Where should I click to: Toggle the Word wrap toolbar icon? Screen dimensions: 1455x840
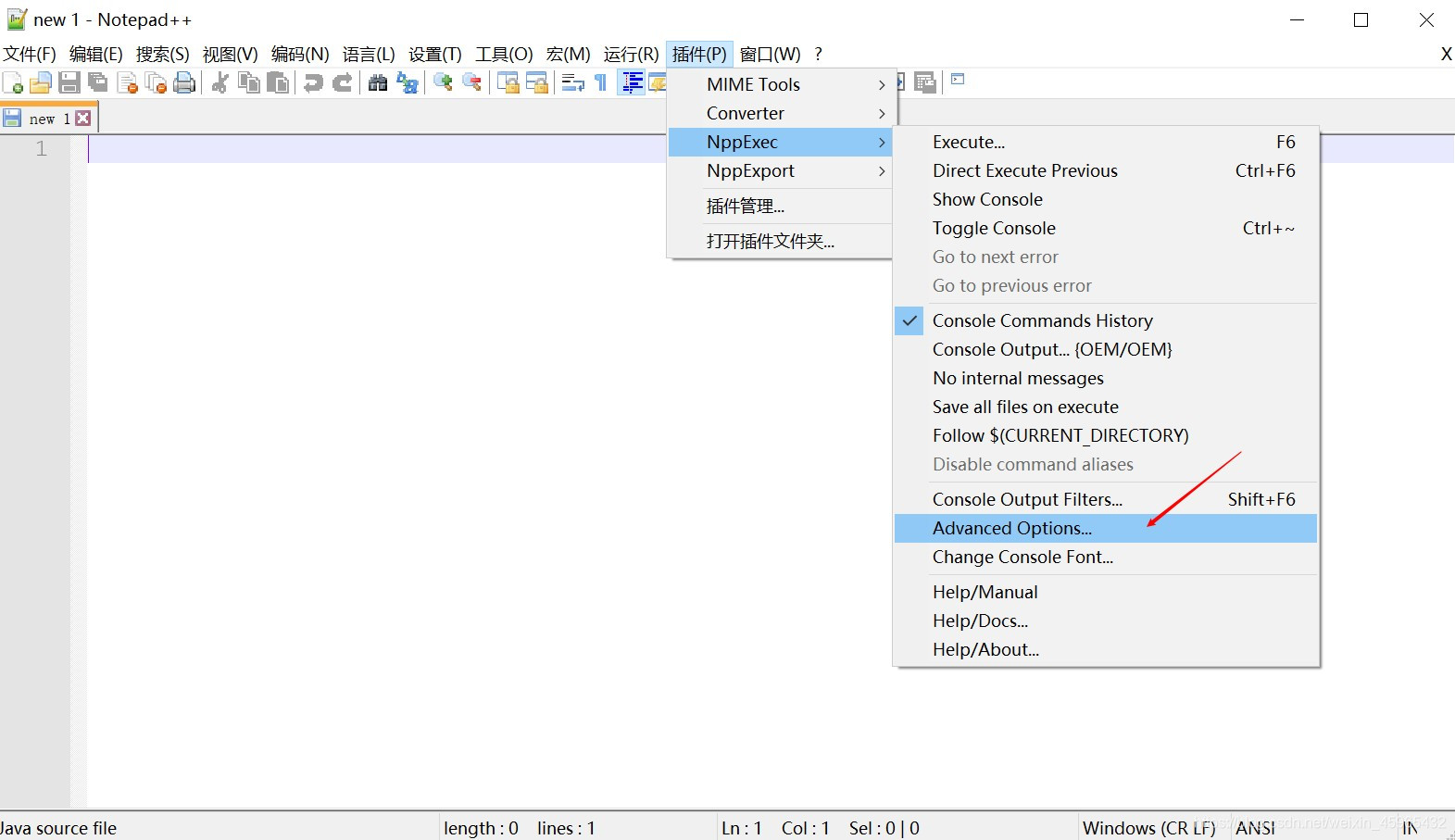point(572,82)
